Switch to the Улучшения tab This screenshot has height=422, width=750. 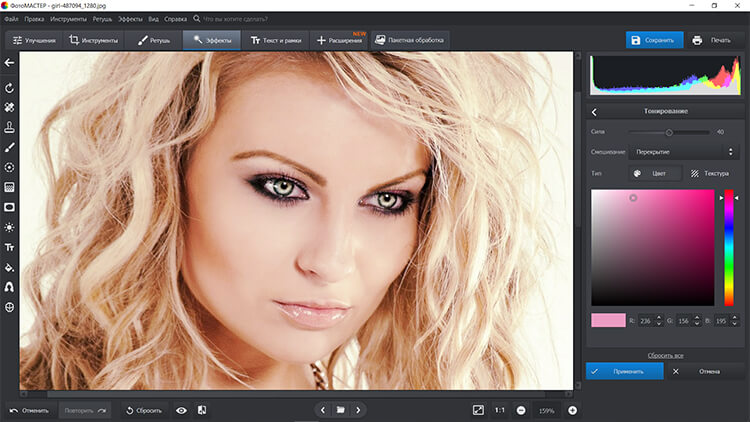[34, 41]
